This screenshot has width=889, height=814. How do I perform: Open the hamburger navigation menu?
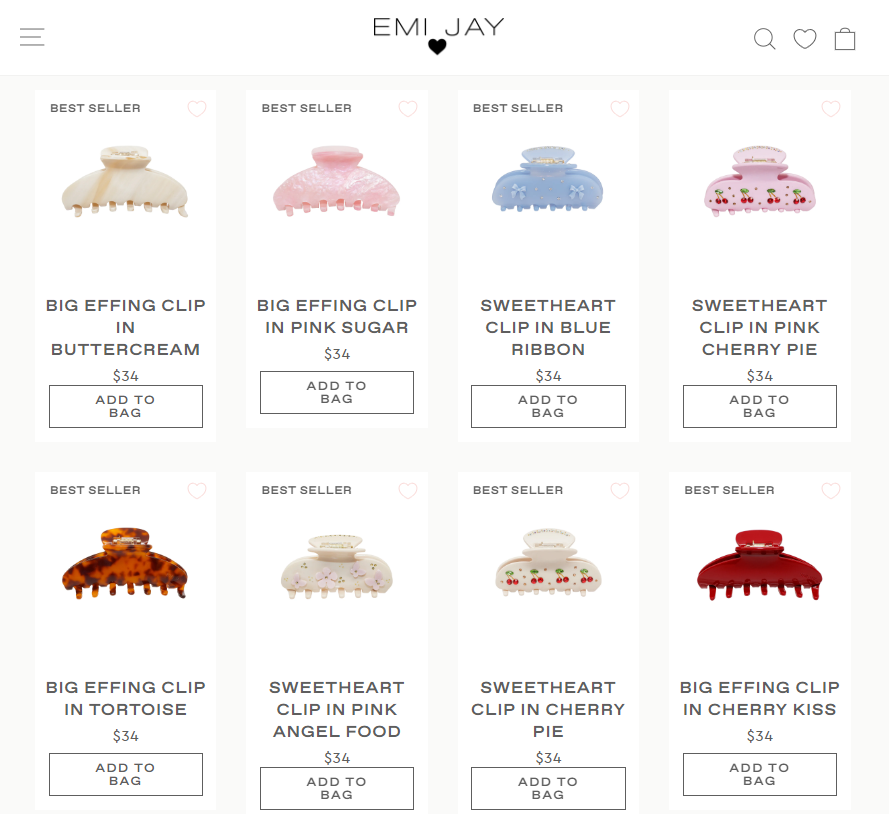[32, 37]
